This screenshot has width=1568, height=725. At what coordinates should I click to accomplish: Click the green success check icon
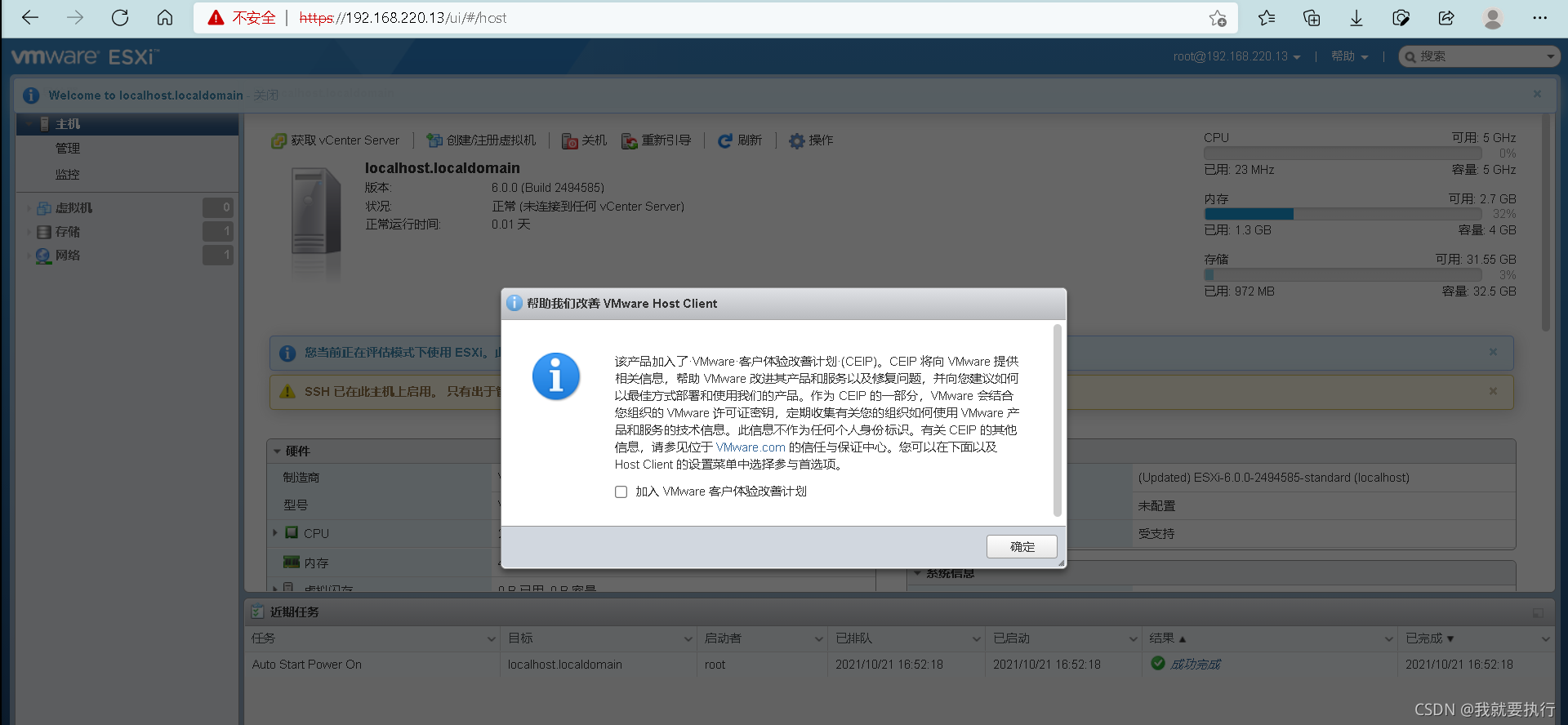pos(1158,663)
